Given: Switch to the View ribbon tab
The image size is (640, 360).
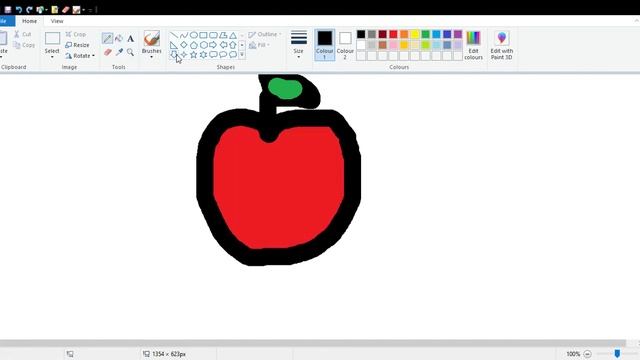Looking at the screenshot, I should tap(57, 21).
